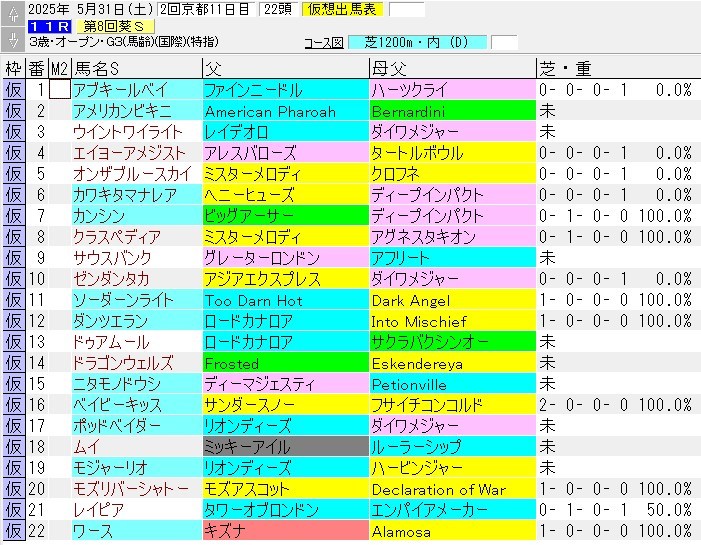701x545 pixels.
Task: Click the 22頭 runner count field
Action: 278,9
